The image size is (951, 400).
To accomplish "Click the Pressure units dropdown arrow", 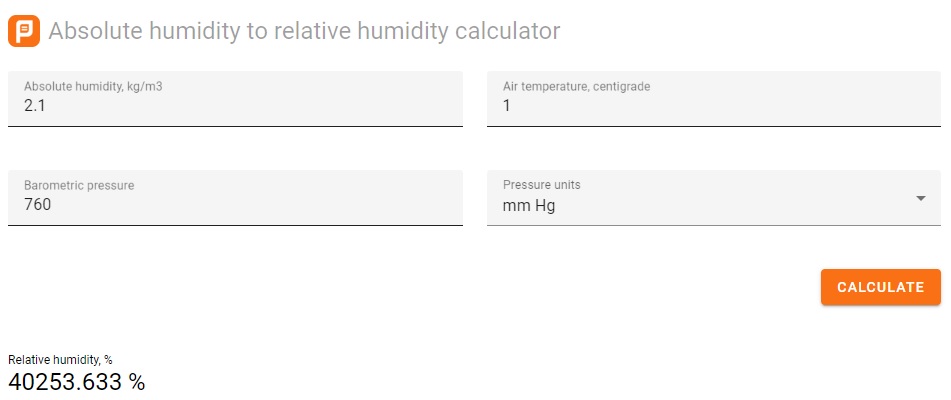I will (x=920, y=198).
